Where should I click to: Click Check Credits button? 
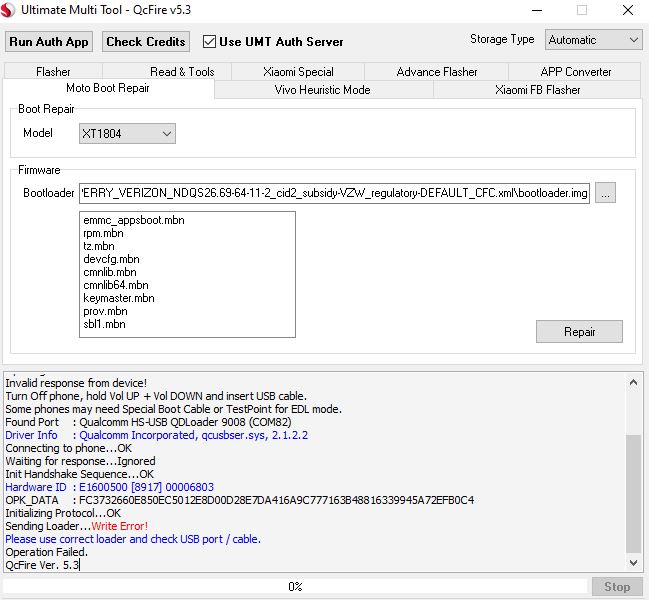point(146,42)
